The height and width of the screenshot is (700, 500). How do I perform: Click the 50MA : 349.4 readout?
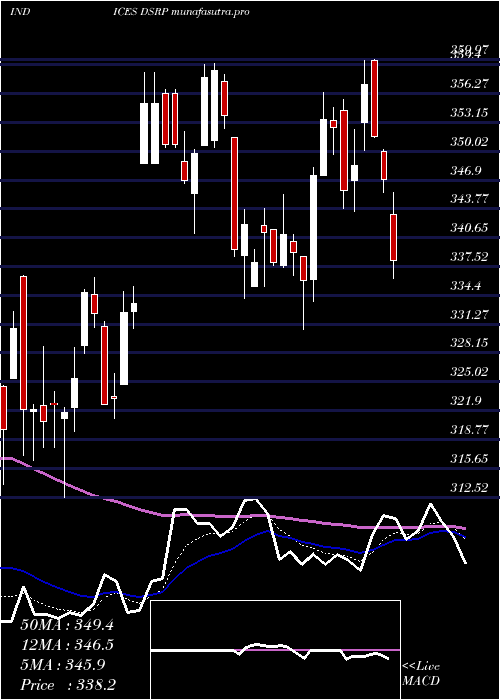67,625
